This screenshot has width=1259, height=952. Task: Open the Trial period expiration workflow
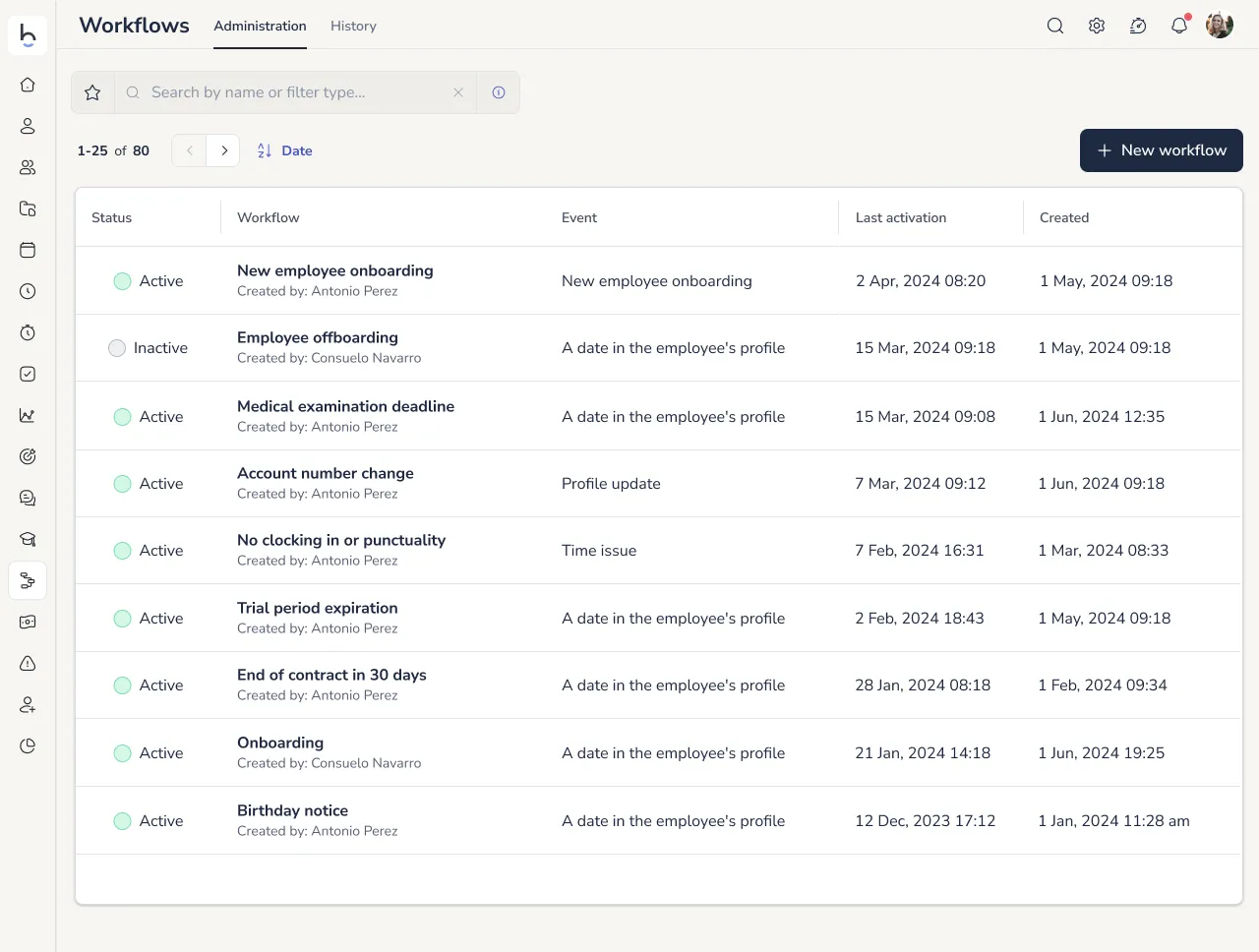[x=318, y=608]
